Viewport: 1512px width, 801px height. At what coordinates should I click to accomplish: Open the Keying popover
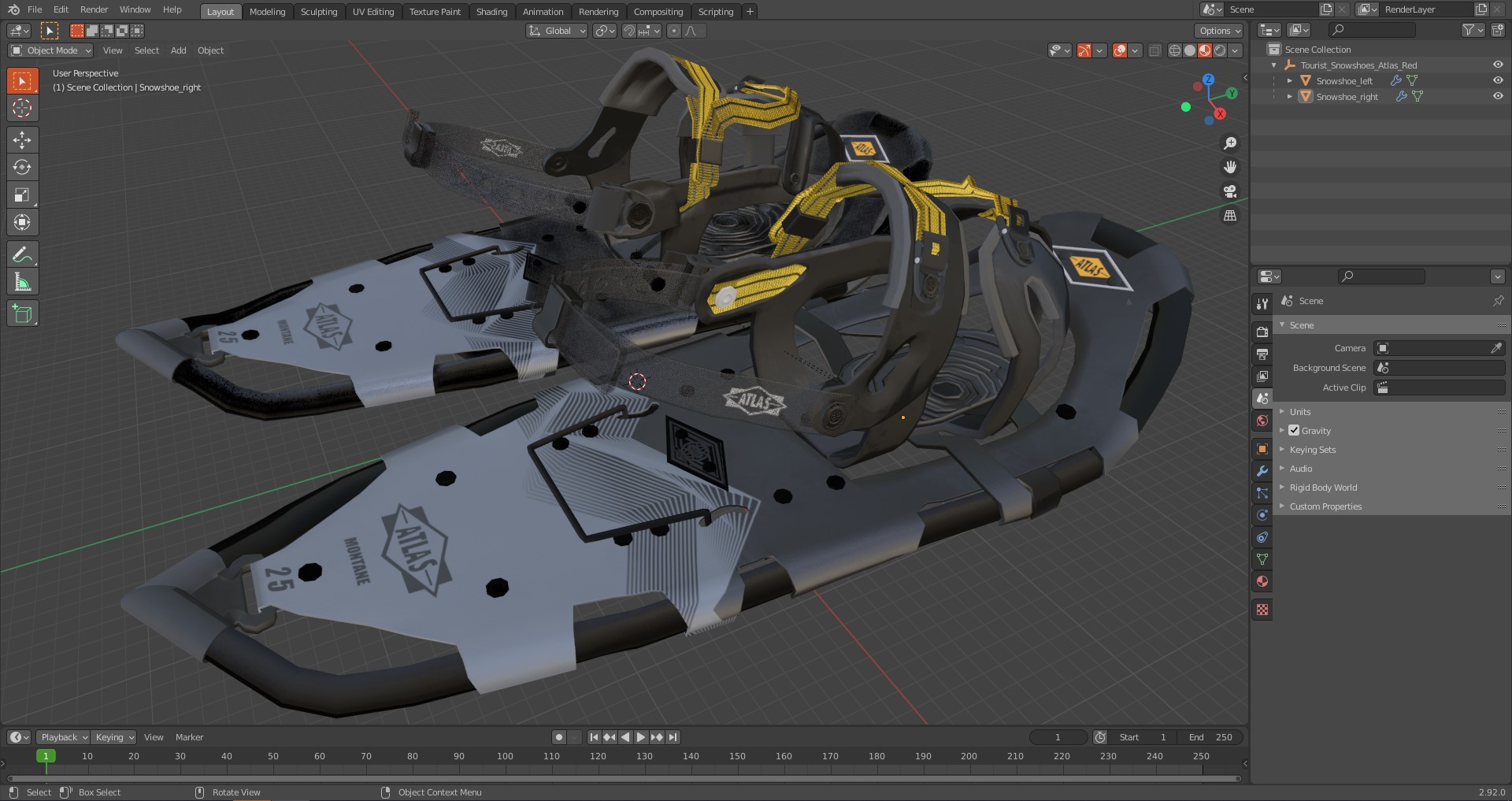coord(113,737)
